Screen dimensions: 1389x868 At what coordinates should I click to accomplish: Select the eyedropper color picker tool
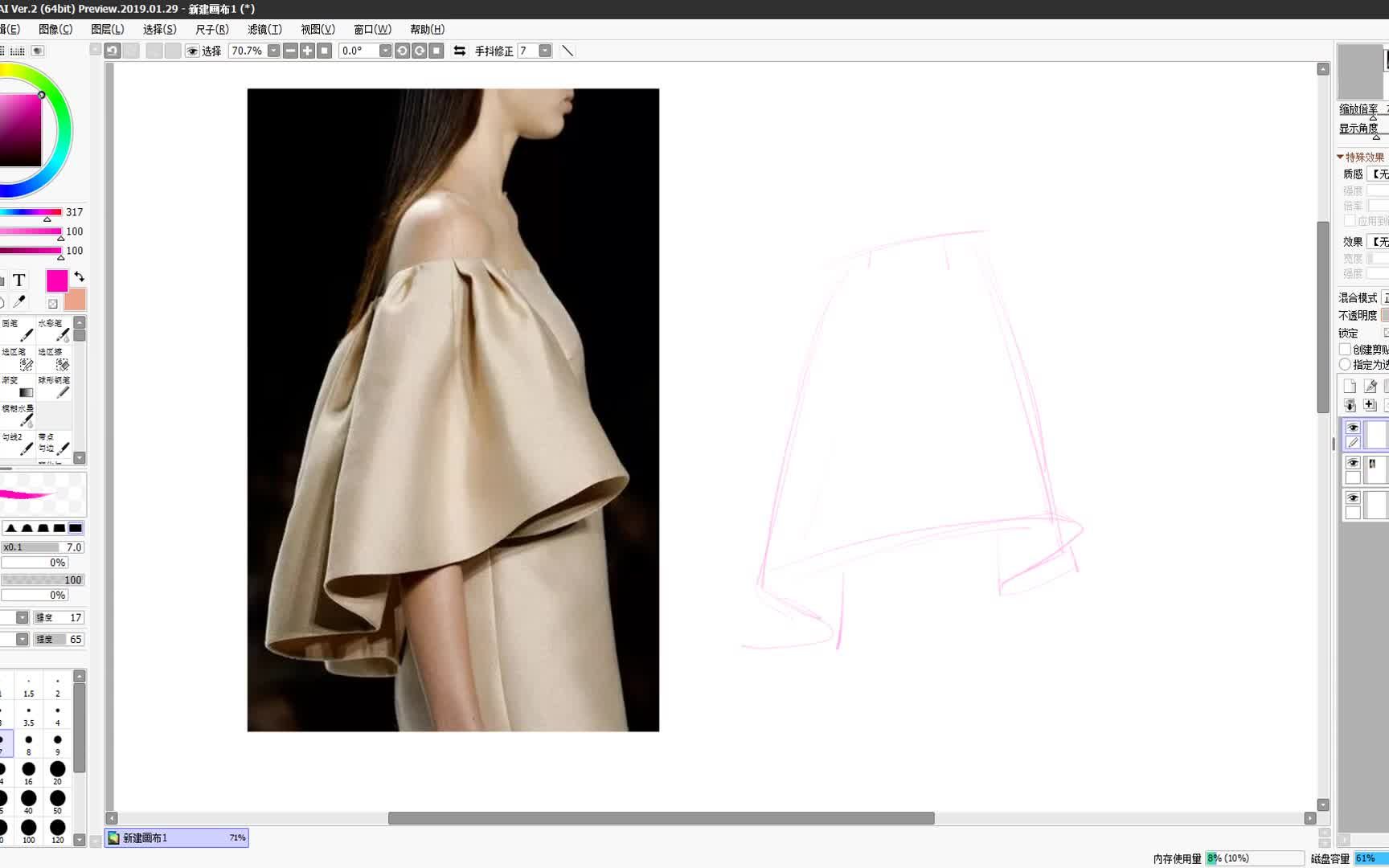[19, 302]
